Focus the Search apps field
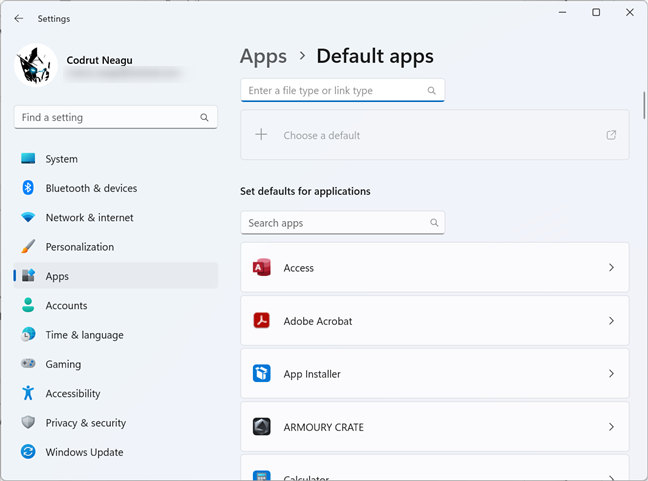This screenshot has height=481, width=648. click(x=336, y=223)
